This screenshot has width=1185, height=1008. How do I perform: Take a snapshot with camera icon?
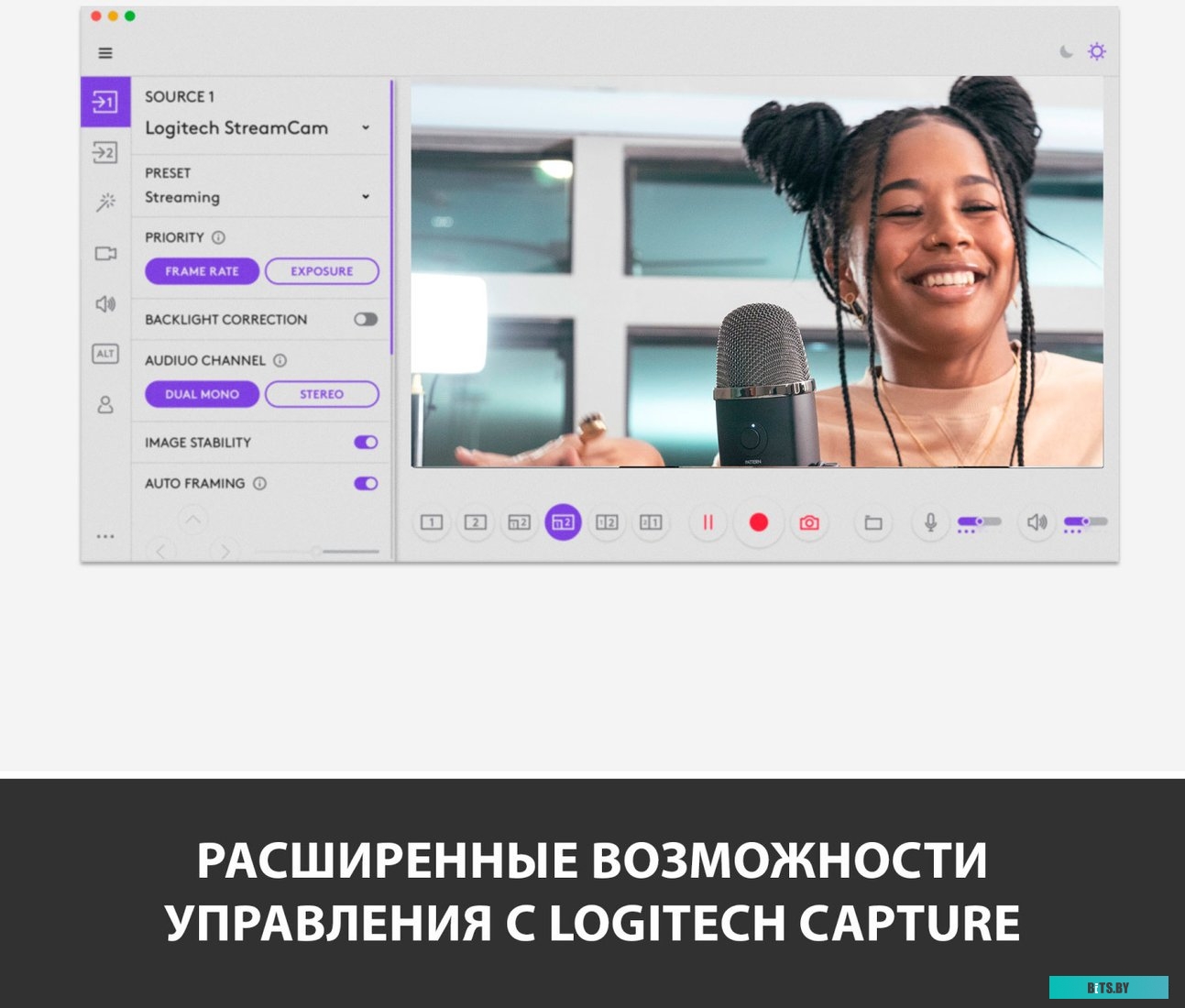pyautogui.click(x=808, y=522)
